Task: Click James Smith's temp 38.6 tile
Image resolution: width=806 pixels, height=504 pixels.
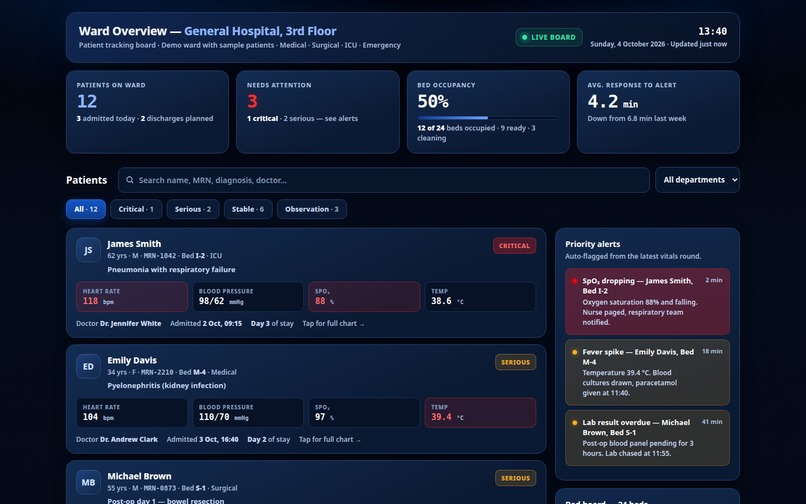Action: click(480, 297)
